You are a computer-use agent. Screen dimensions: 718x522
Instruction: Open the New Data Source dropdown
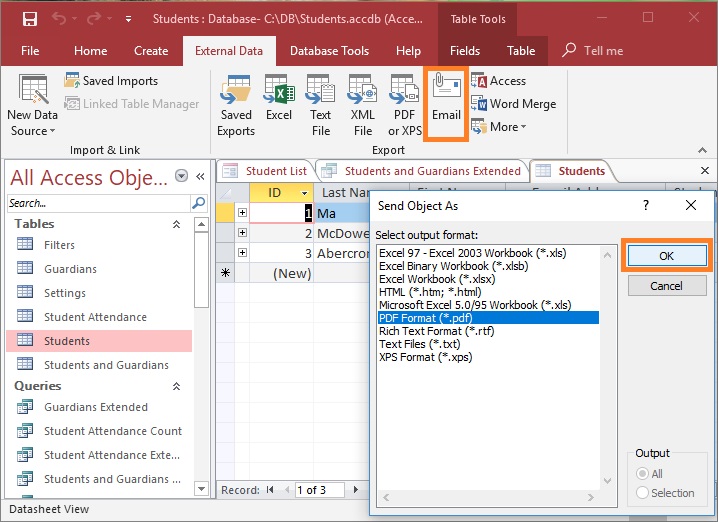coord(33,106)
